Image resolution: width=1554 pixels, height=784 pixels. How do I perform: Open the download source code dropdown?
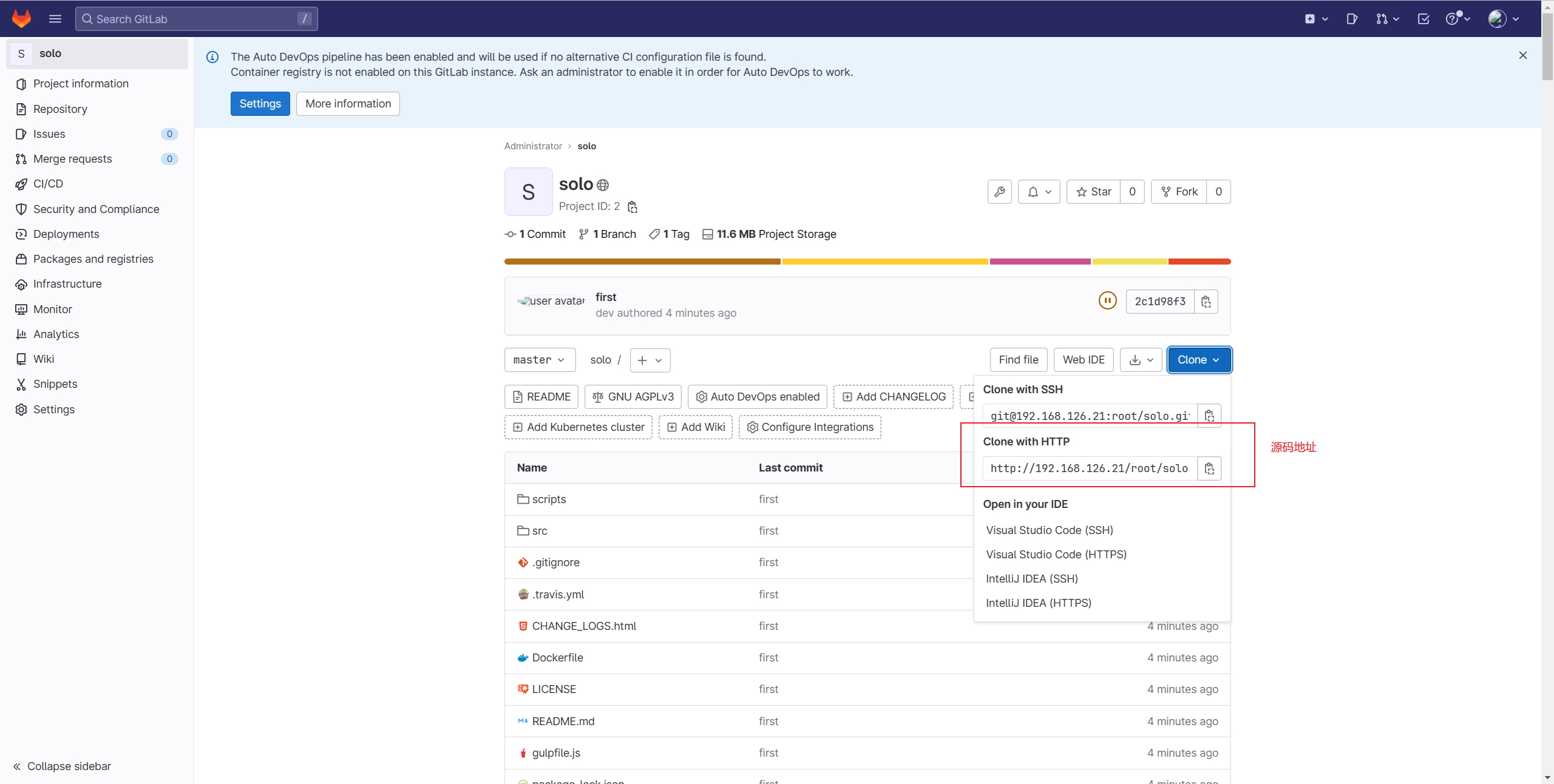pyautogui.click(x=1141, y=360)
